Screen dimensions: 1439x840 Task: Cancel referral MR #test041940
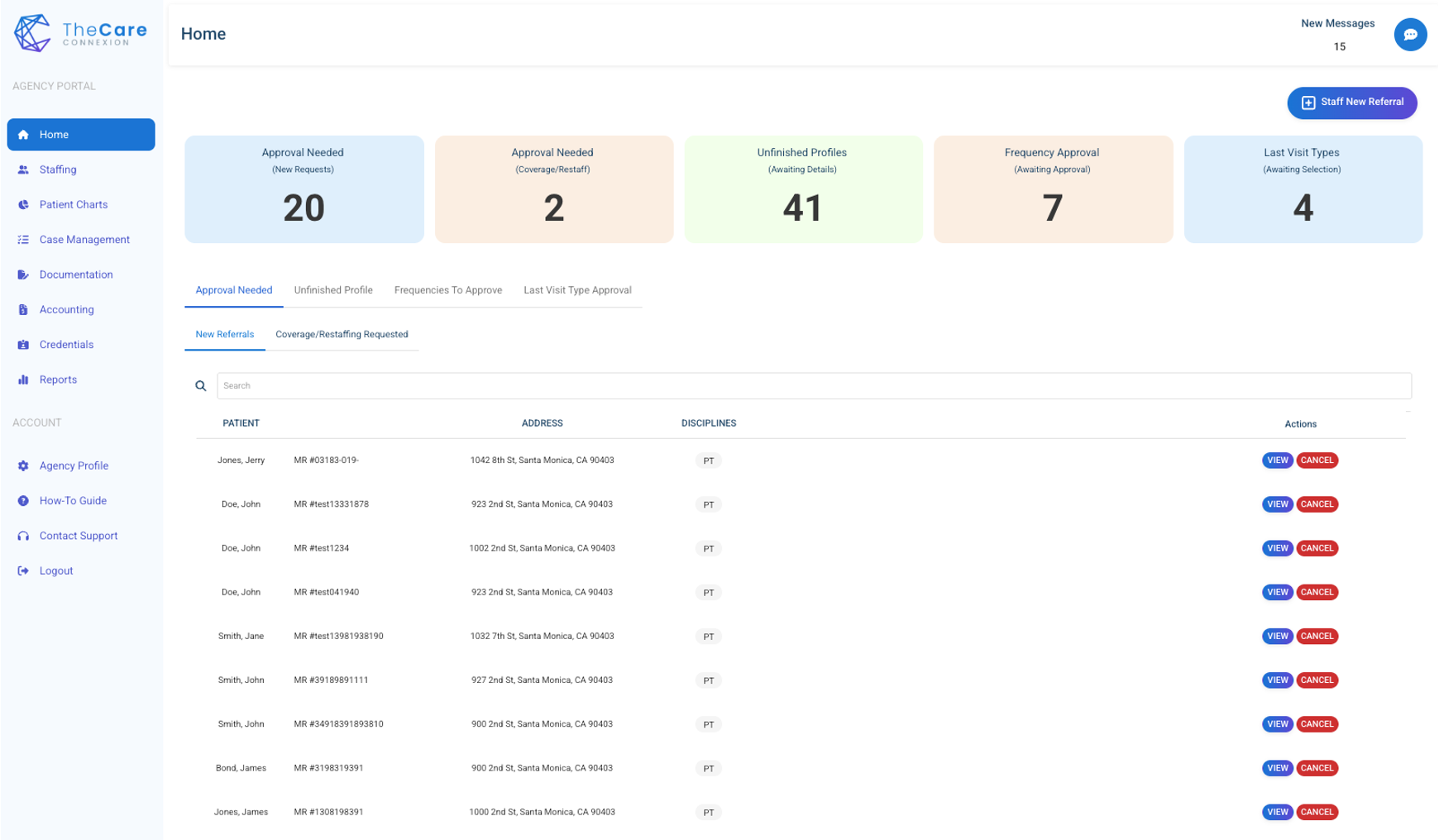pyautogui.click(x=1317, y=592)
